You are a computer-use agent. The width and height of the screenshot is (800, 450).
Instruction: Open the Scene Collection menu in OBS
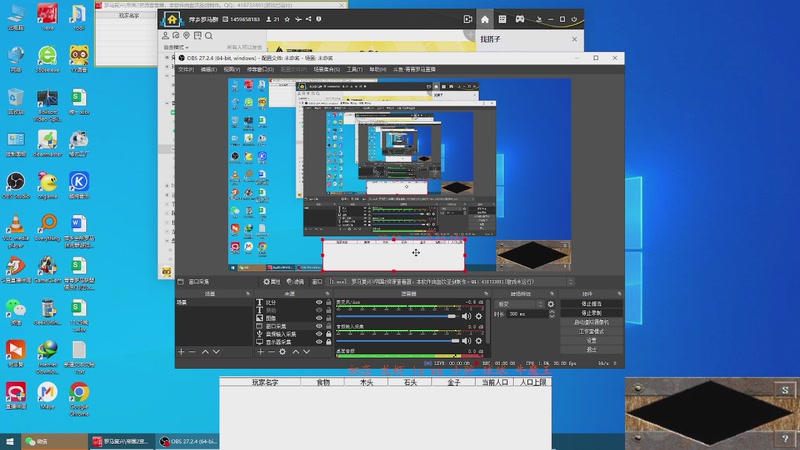pos(327,69)
